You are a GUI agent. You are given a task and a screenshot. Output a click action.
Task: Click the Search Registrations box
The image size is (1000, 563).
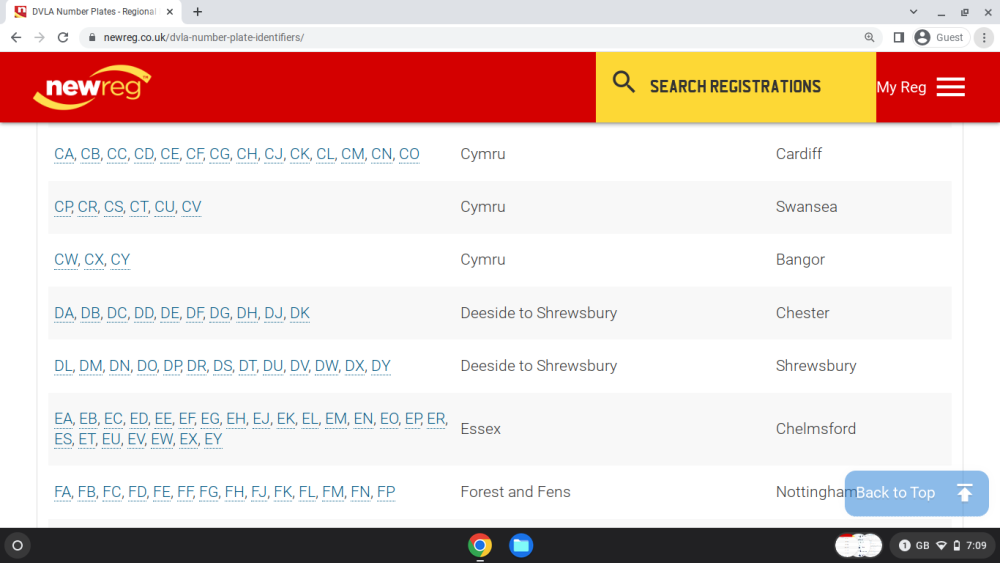(735, 87)
